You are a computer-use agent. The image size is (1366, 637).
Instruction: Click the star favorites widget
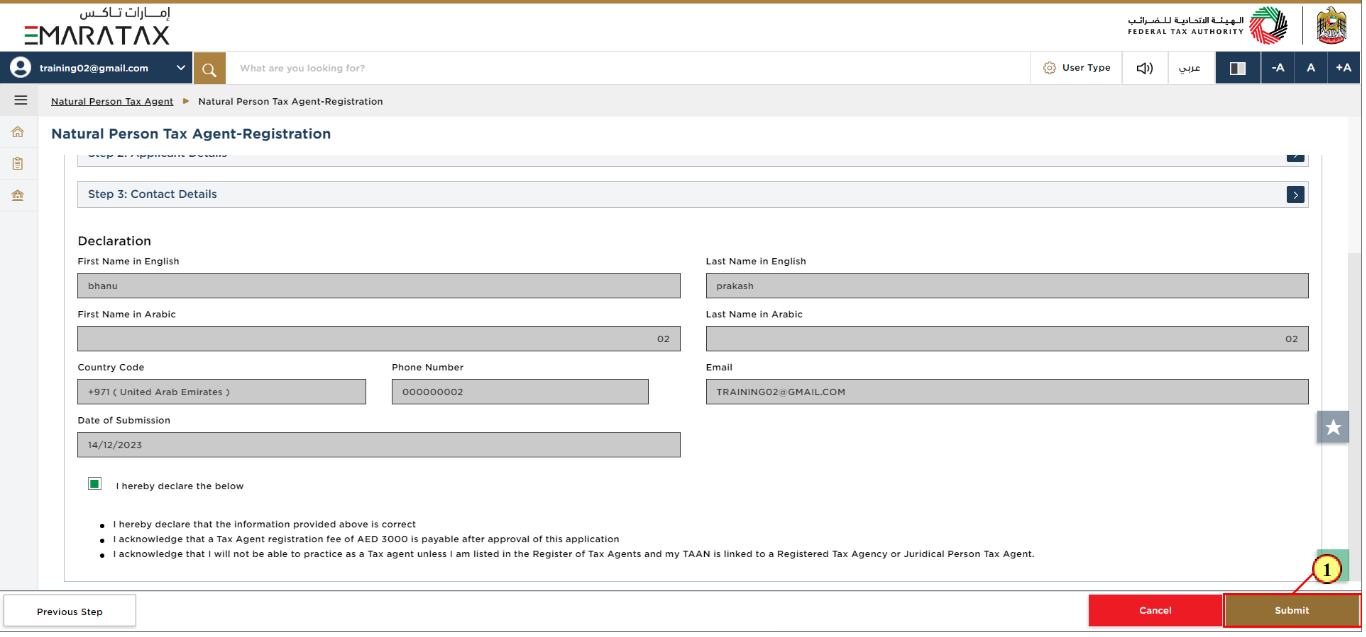click(1333, 427)
